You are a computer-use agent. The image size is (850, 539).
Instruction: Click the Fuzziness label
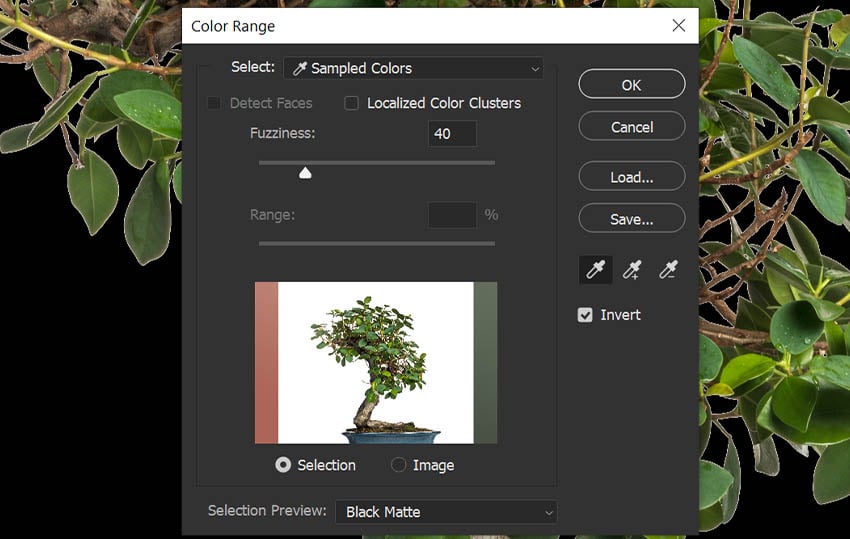click(282, 133)
